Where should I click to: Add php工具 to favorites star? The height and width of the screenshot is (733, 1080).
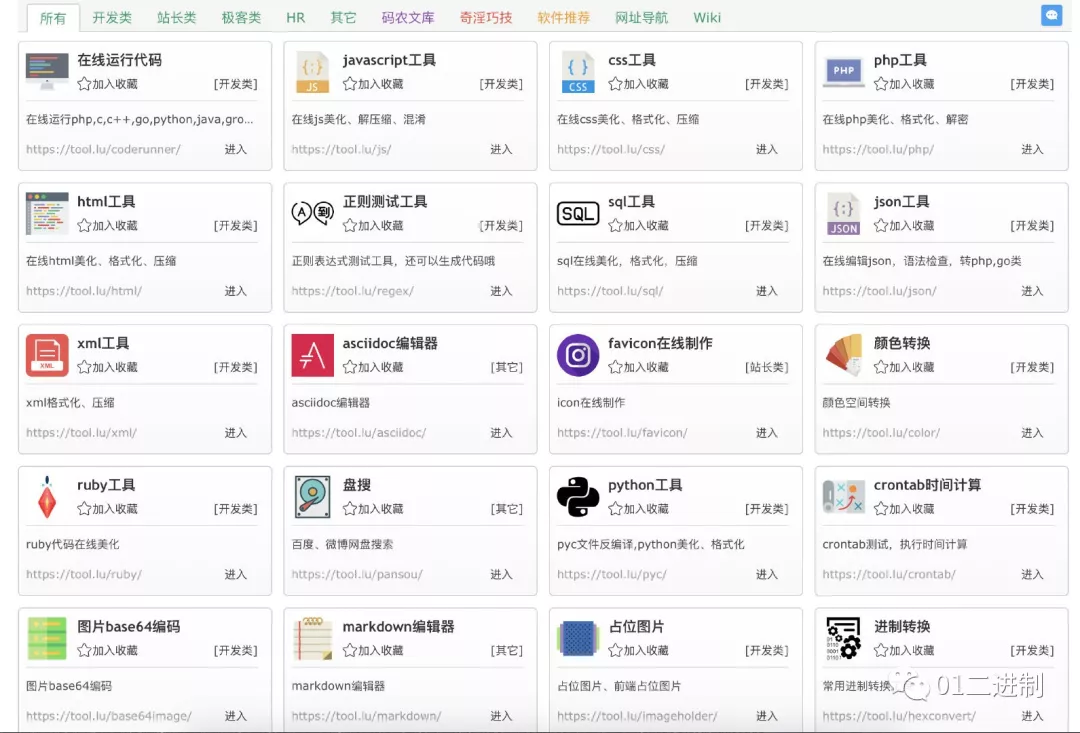[x=904, y=84]
